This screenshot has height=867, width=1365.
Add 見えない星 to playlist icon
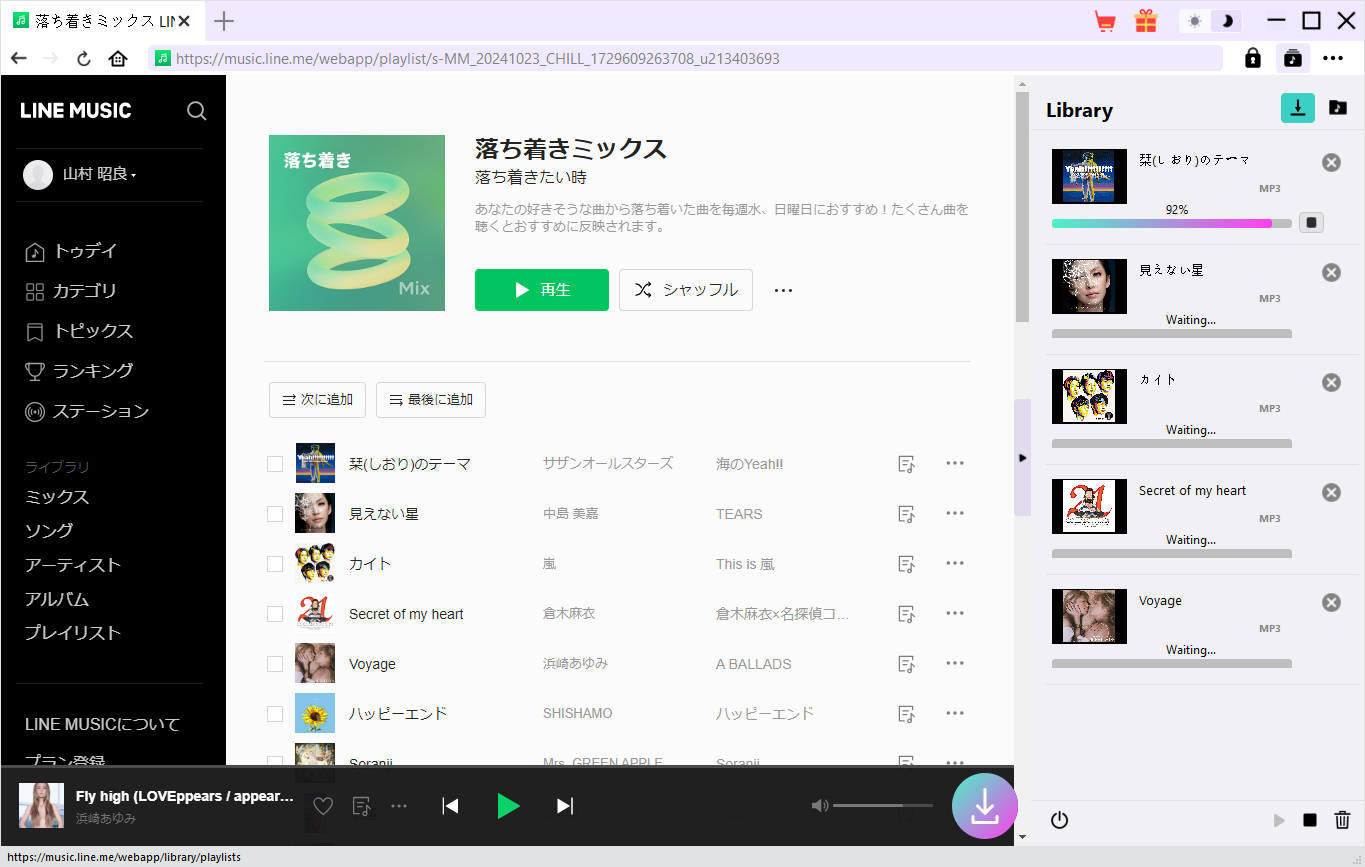[907, 514]
